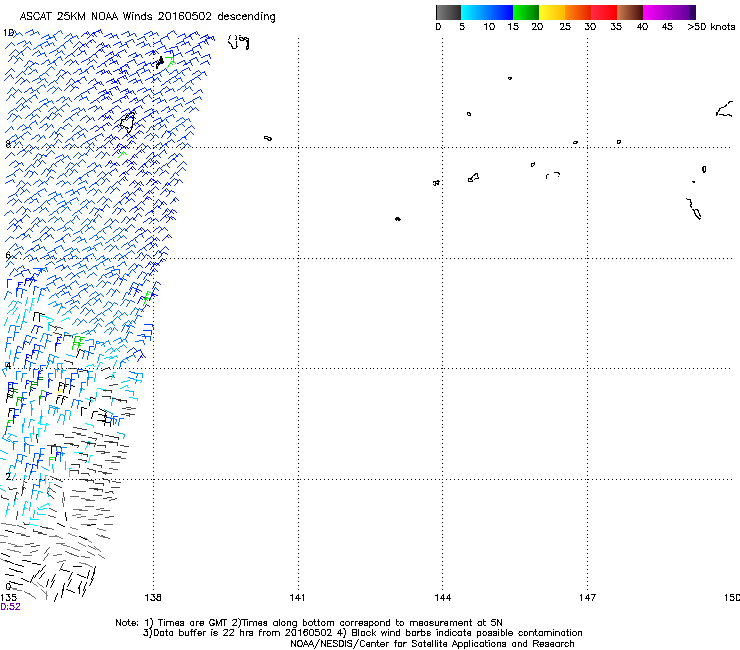Click the chart title 'ASCAT 25KM NOAA Winds 20160502 descending'
This screenshot has height=650, width=740.
tap(147, 16)
